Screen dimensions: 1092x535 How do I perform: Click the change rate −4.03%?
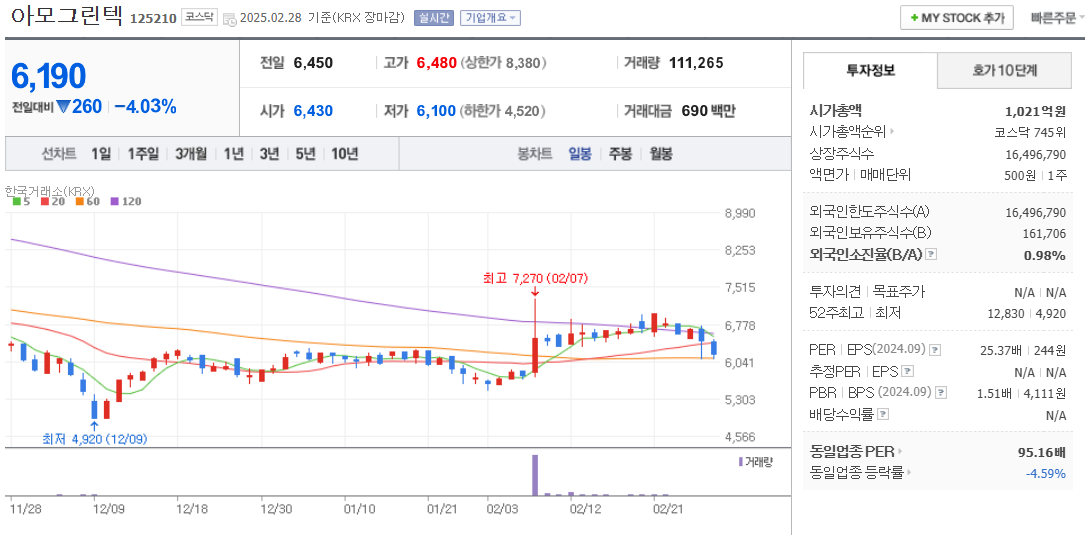(x=145, y=107)
